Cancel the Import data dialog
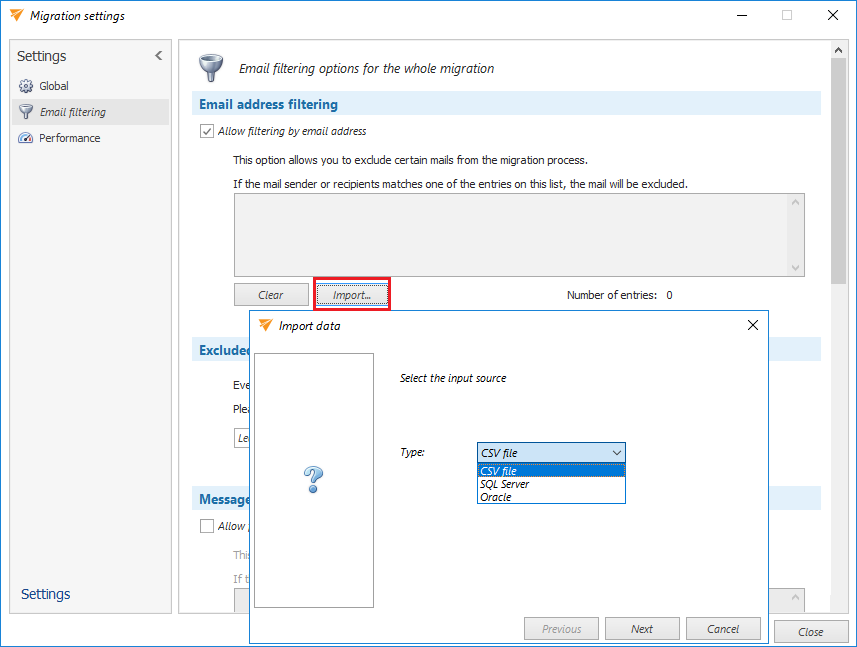 pyautogui.click(x=723, y=629)
